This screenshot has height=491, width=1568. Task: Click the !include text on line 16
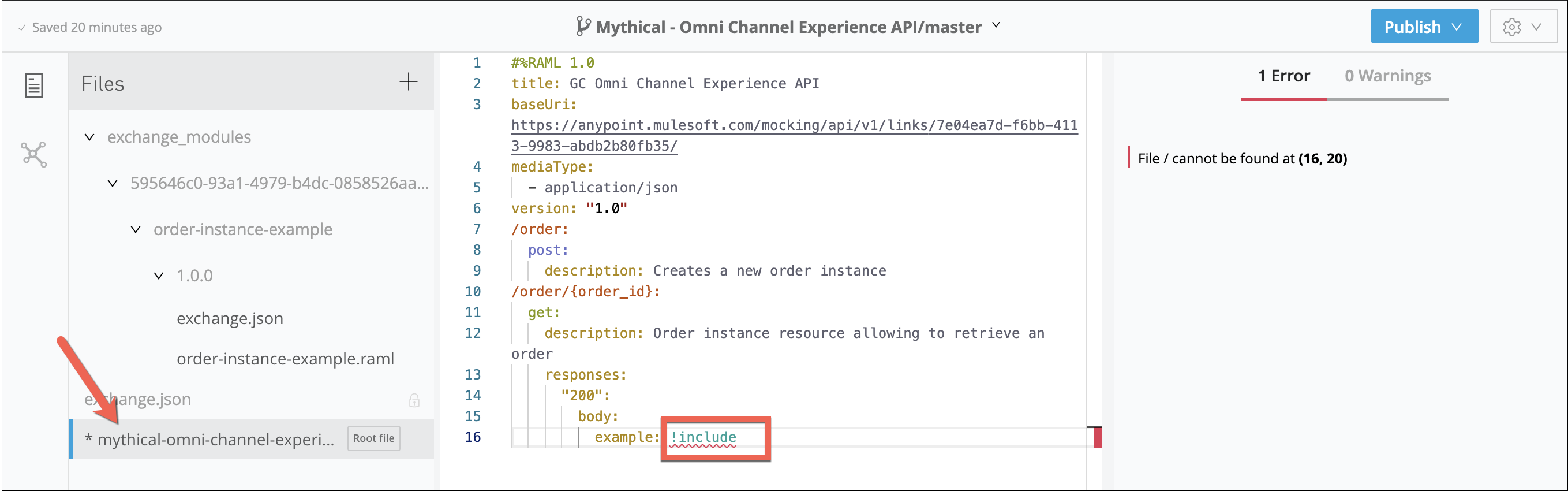tap(703, 437)
